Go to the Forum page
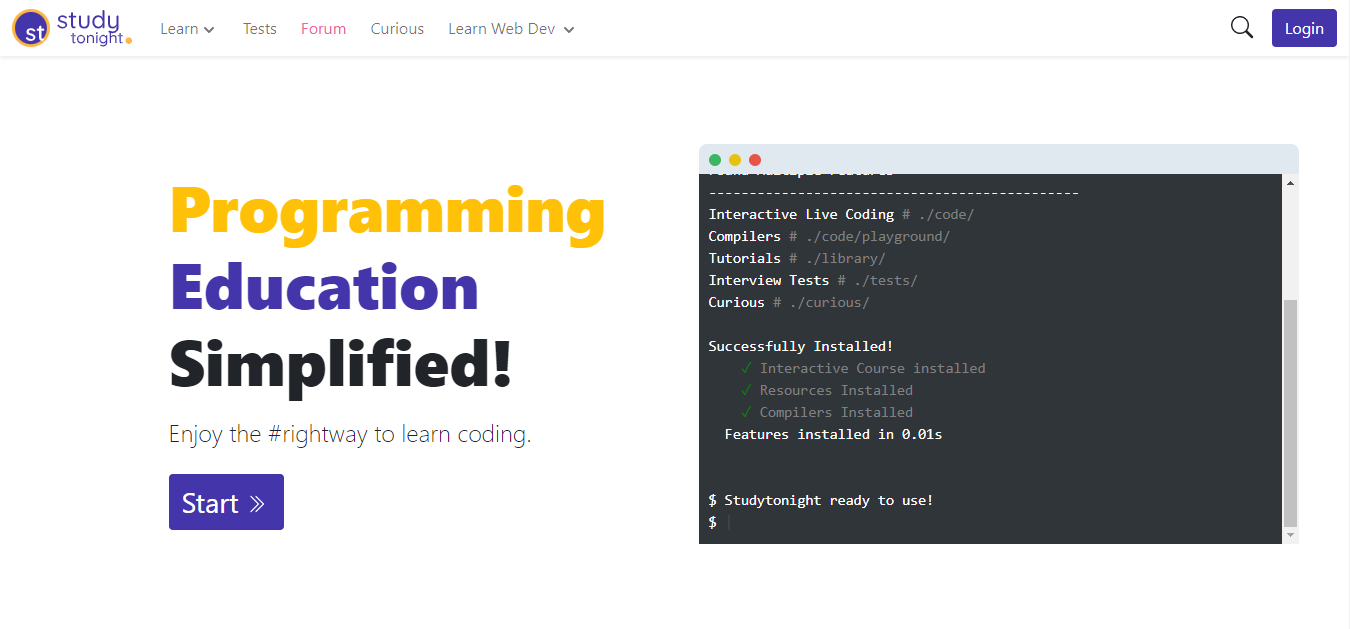 (324, 29)
